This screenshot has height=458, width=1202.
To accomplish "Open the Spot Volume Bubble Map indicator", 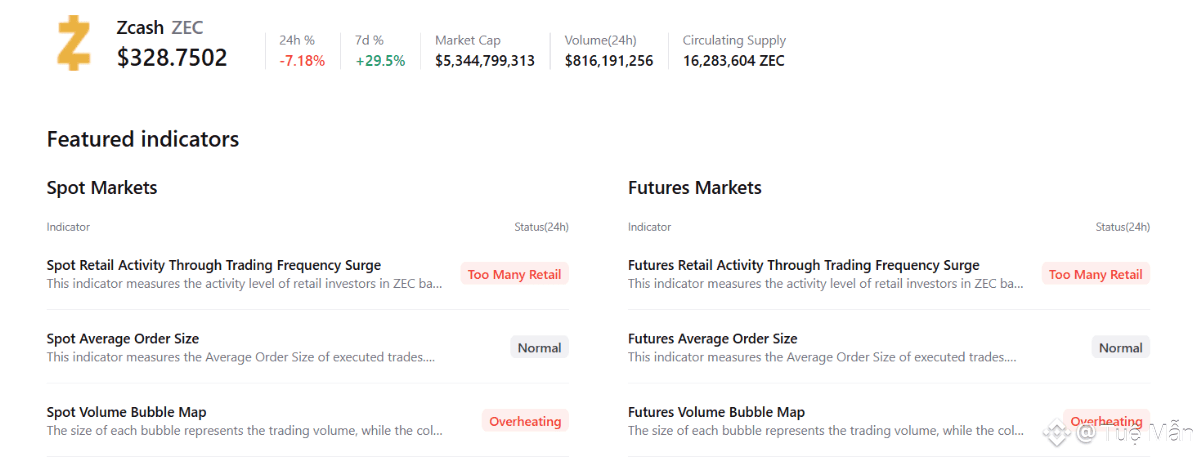I will (x=126, y=412).
